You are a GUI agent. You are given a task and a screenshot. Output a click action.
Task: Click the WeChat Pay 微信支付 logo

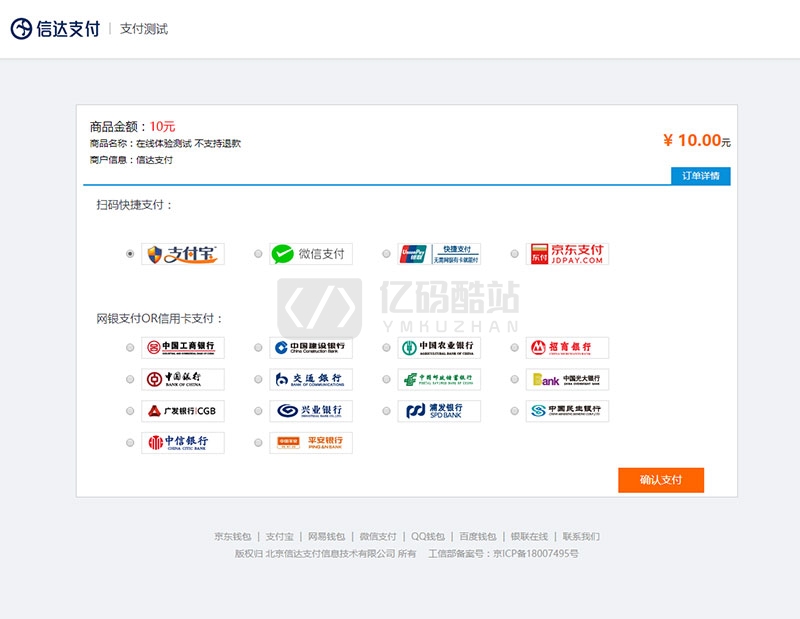coord(311,254)
